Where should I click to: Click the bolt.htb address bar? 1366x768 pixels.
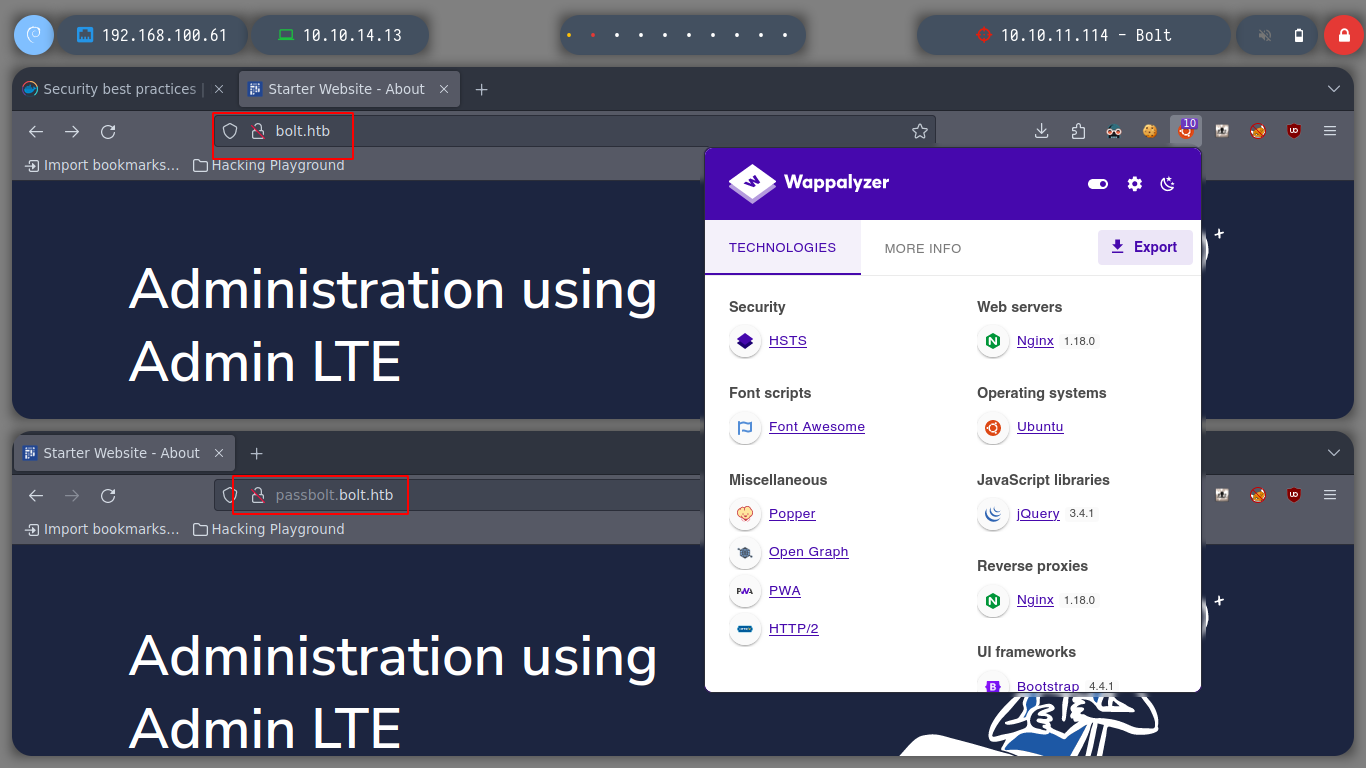tap(575, 131)
